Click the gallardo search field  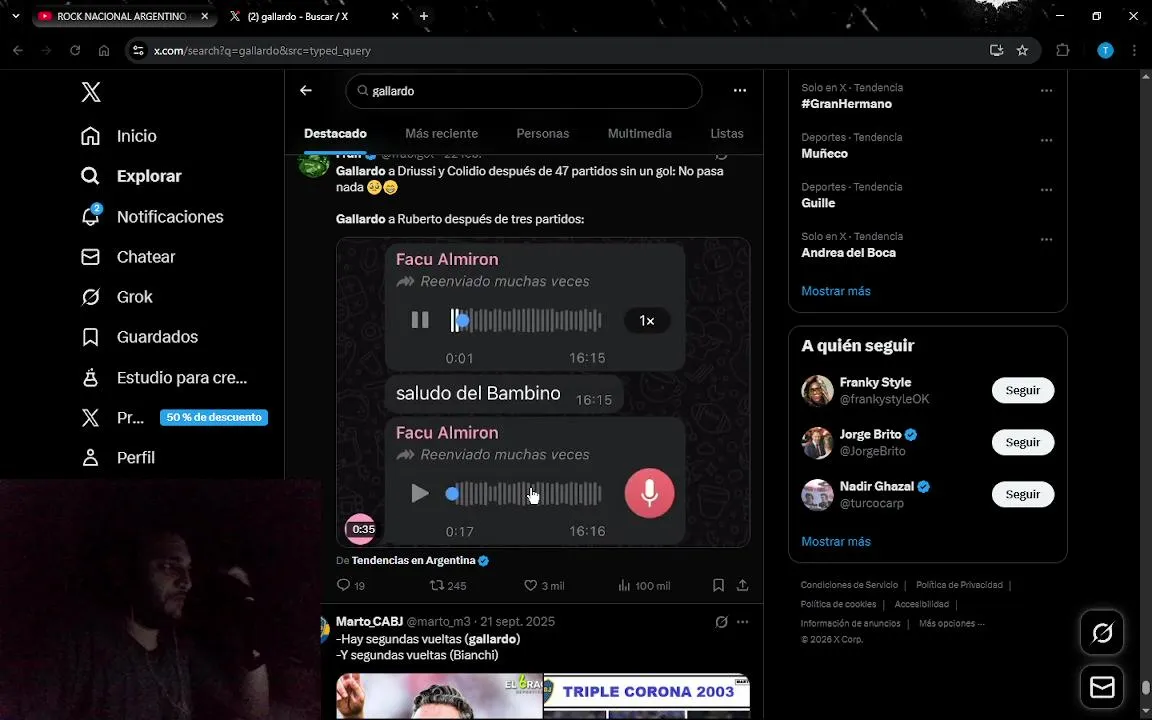[x=523, y=91]
